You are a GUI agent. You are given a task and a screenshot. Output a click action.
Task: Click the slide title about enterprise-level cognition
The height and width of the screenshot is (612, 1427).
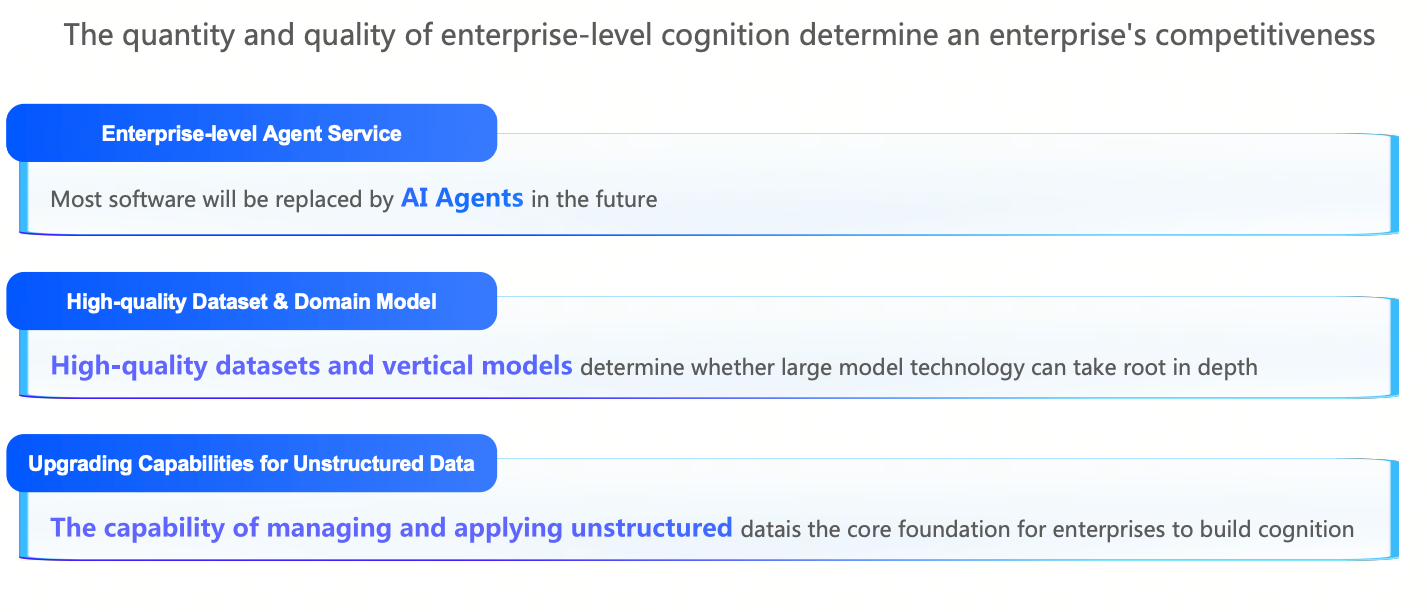pos(719,35)
